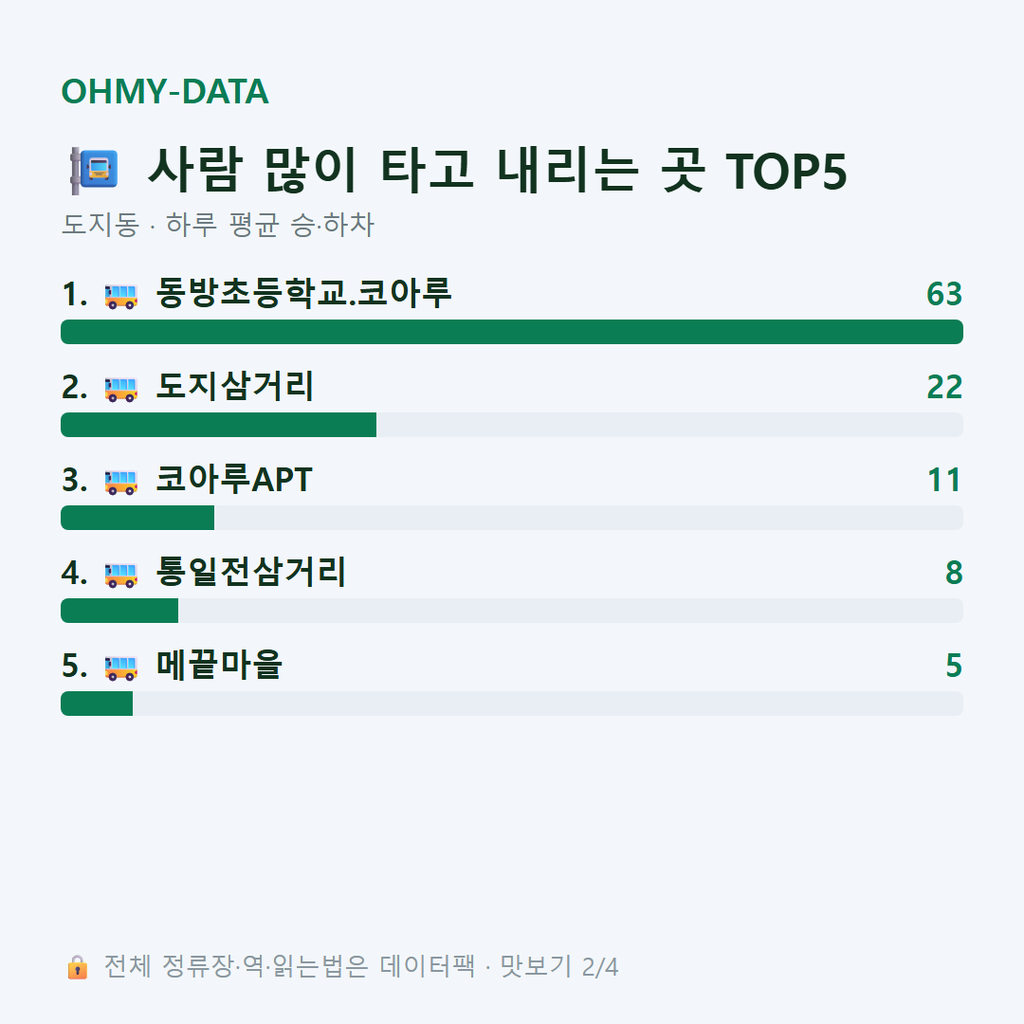Click the bus icon beside 코아루APT
Screen dimensions: 1024x1024
pos(121,482)
